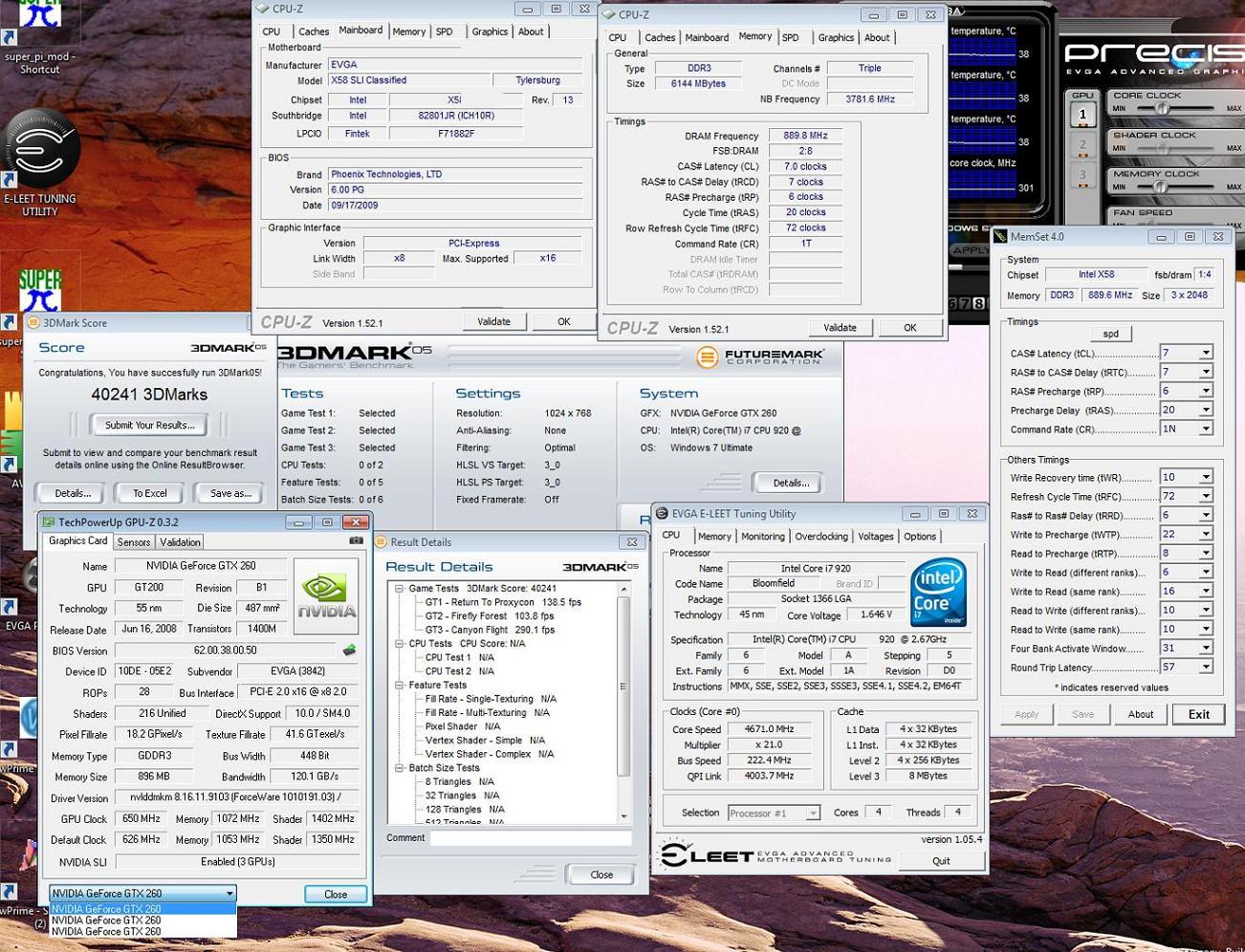The height and width of the screenshot is (952, 1245).
Task: Click Close button in Result Details window
Action: tap(601, 875)
